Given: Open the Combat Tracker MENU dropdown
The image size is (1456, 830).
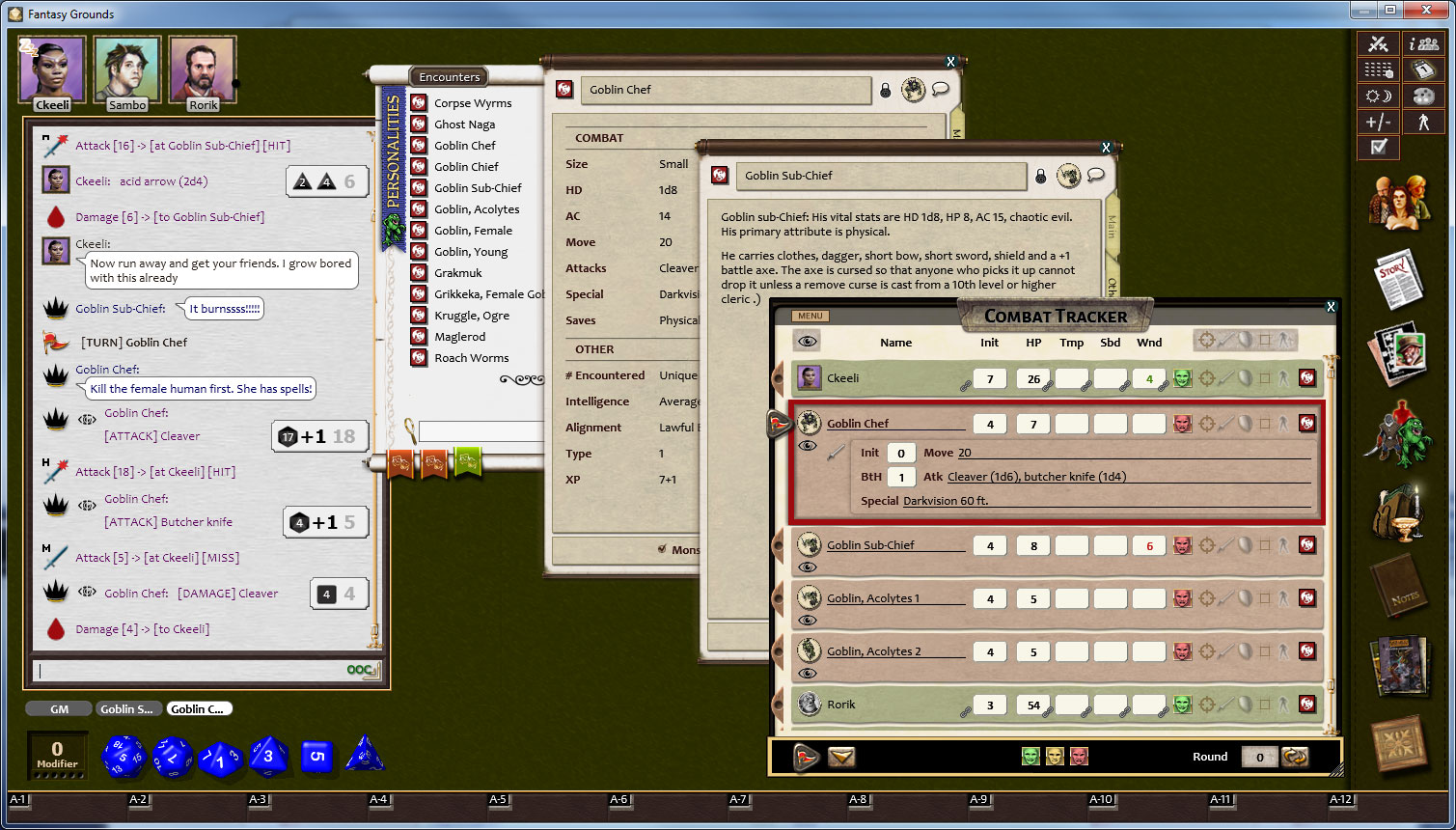Looking at the screenshot, I should point(810,316).
